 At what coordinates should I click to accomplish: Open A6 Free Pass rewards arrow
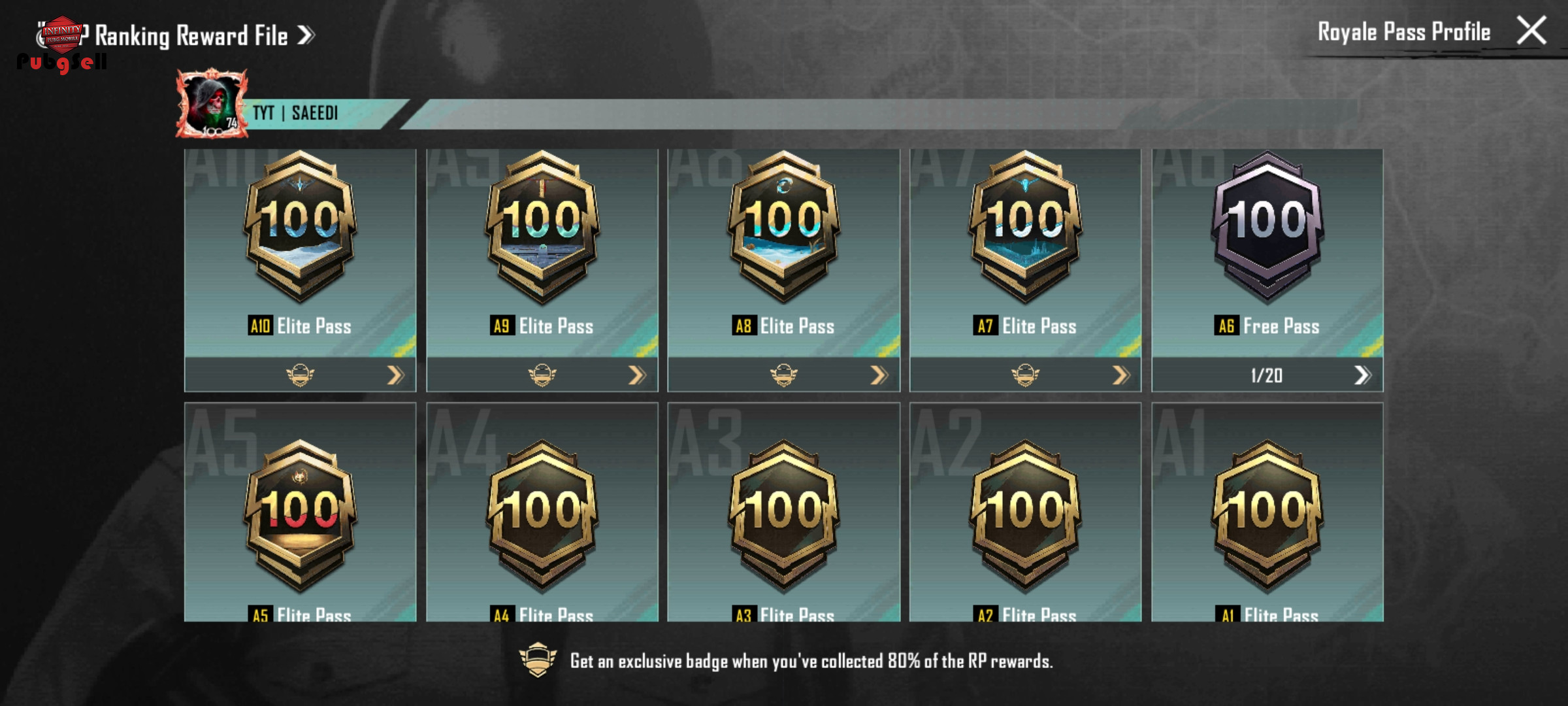(x=1362, y=375)
